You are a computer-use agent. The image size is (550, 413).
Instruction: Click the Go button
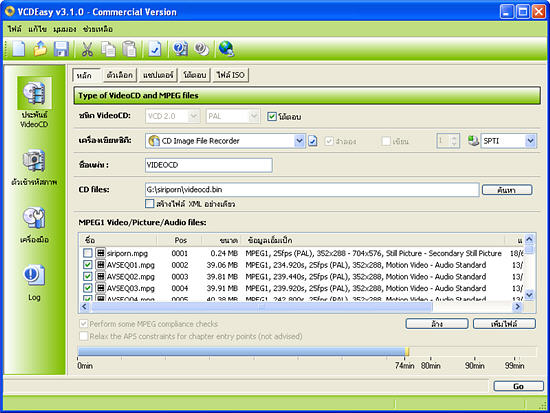(518, 386)
